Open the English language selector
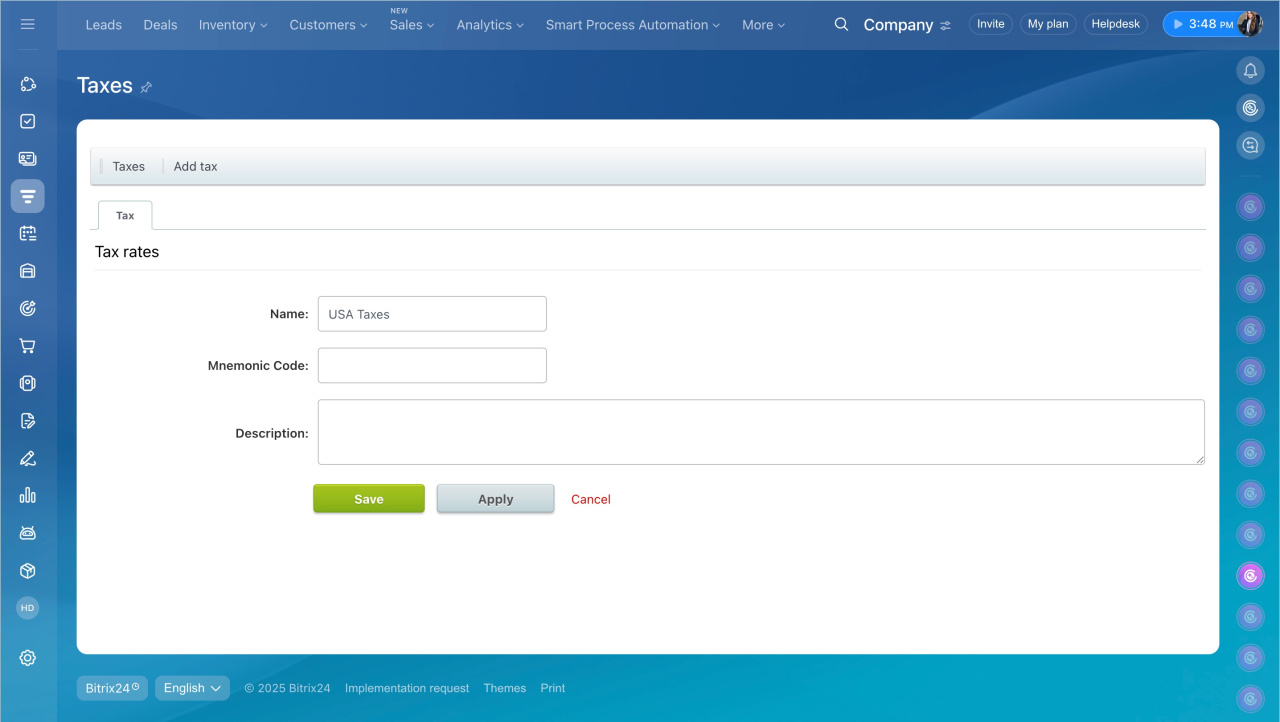The width and height of the screenshot is (1280, 722). pos(192,688)
